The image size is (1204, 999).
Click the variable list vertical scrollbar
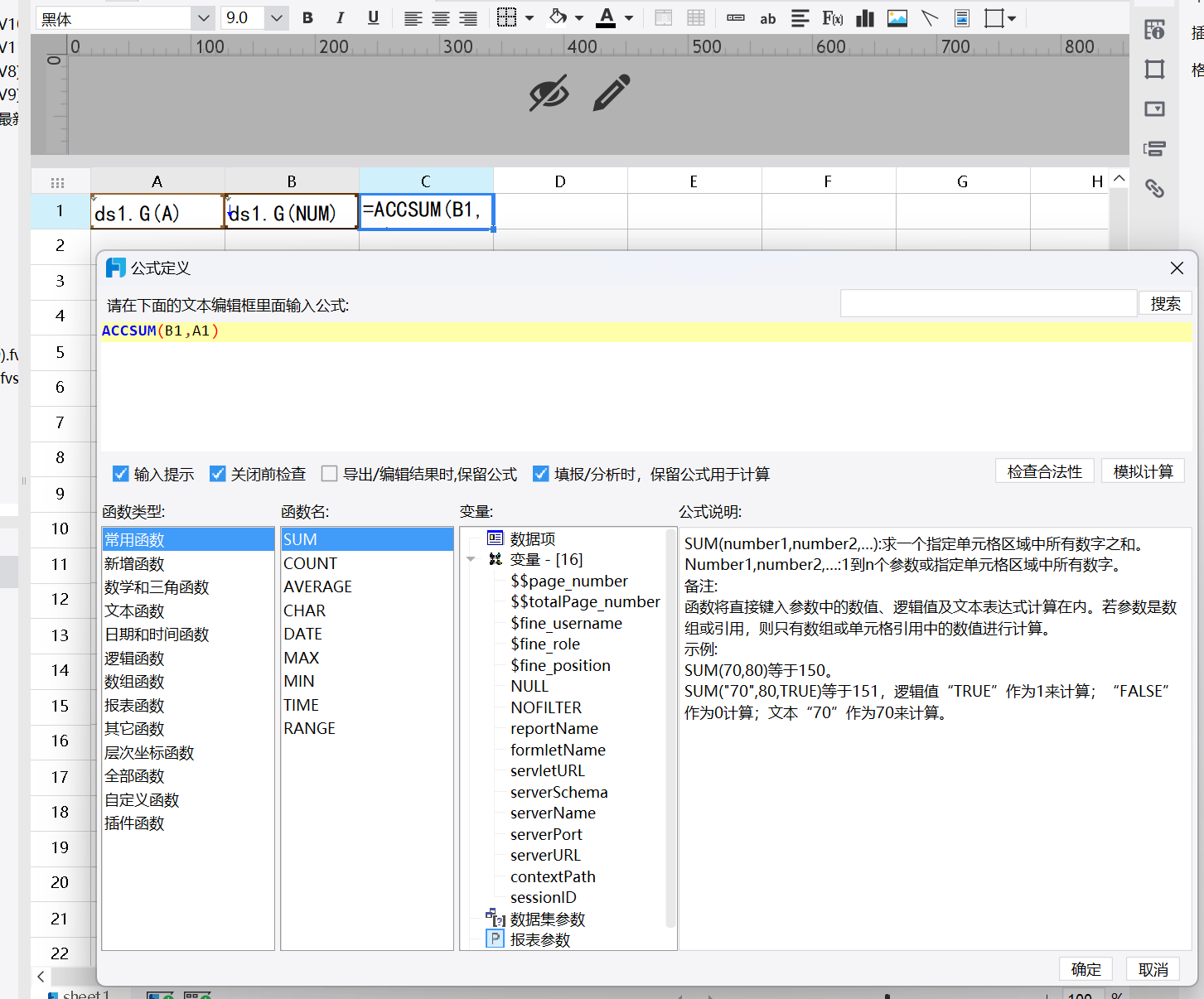click(x=670, y=729)
